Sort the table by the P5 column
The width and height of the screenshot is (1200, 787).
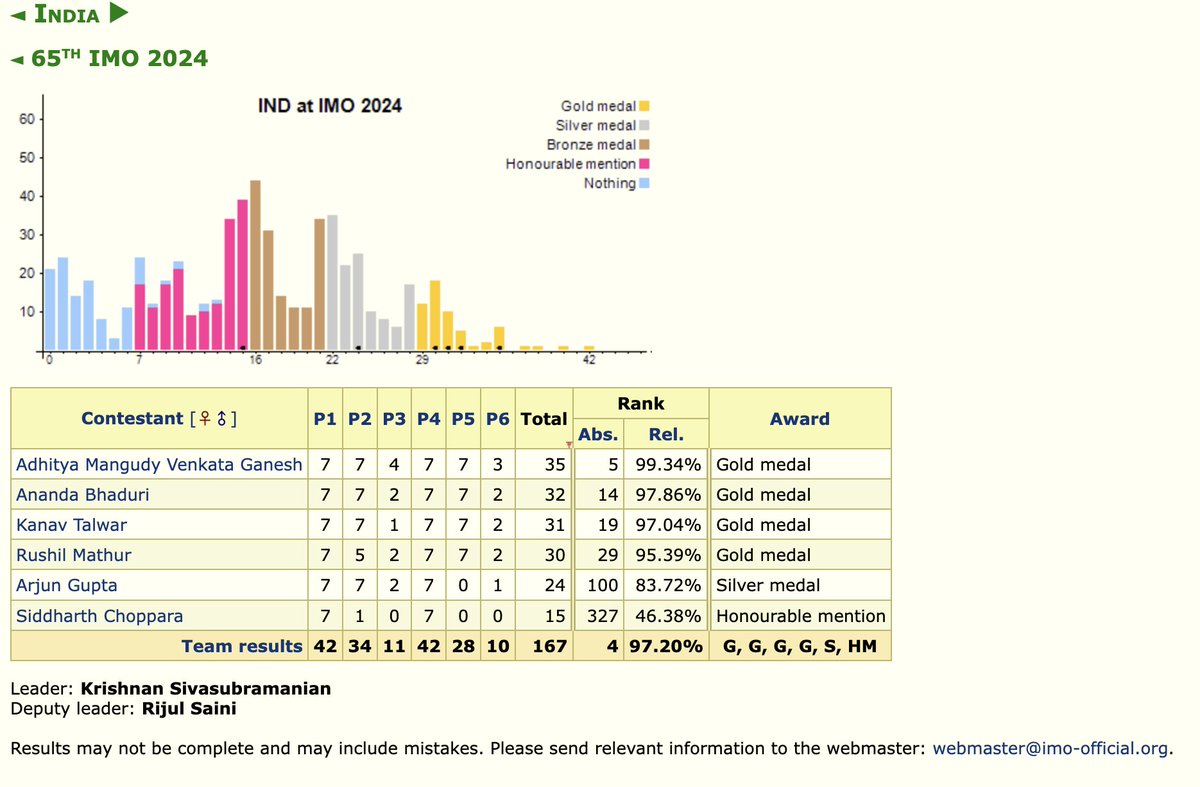click(x=463, y=419)
